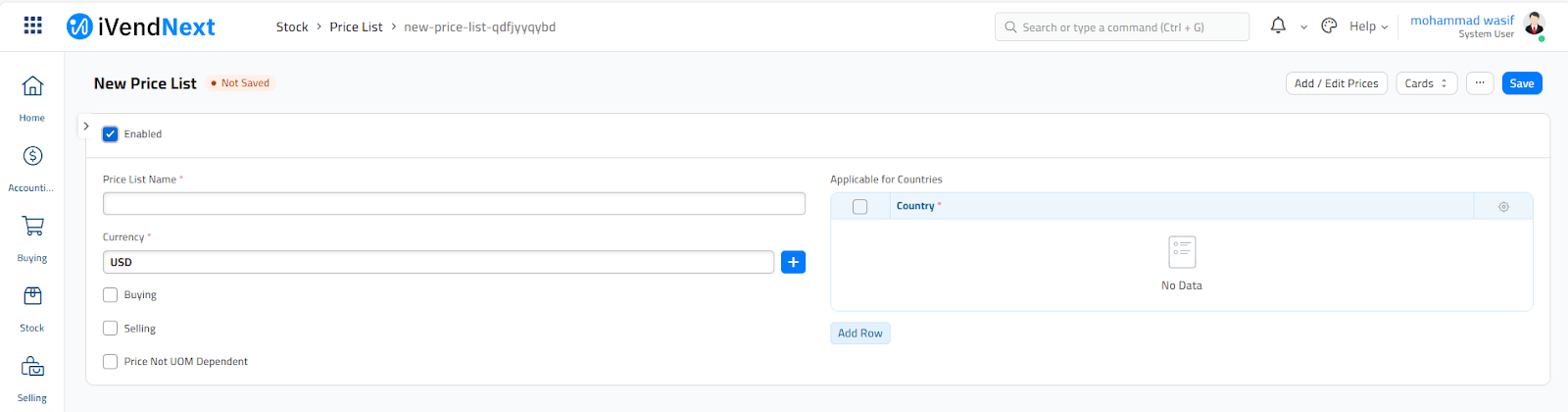Open the Buying cart icon

[x=32, y=227]
